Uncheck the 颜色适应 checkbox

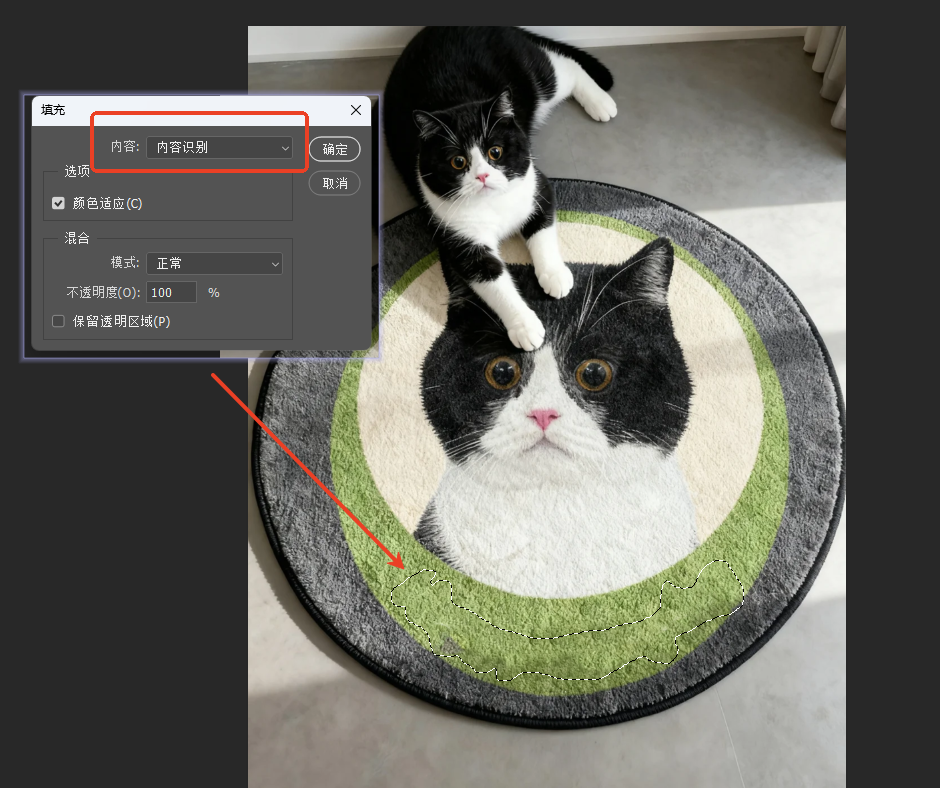click(58, 203)
